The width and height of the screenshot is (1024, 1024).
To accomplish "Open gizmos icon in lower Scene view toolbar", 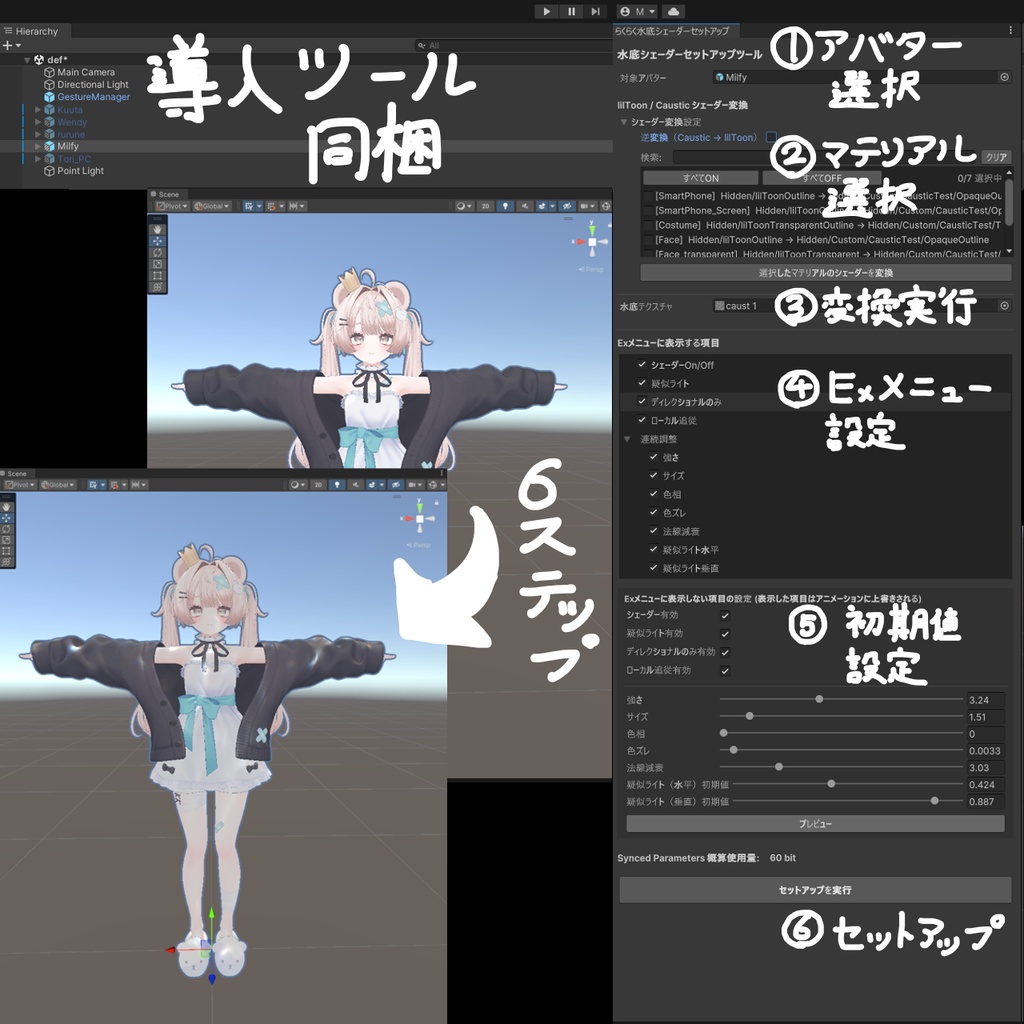I will (x=434, y=485).
